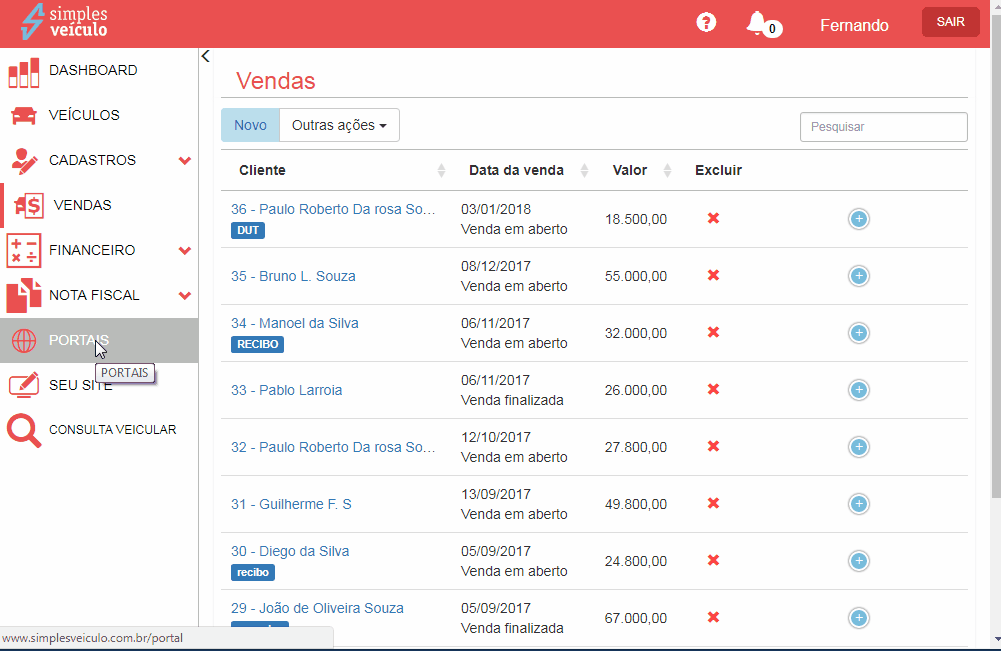Go to Vendas in sidebar
The height and width of the screenshot is (651, 1001).
pyautogui.click(x=82, y=205)
